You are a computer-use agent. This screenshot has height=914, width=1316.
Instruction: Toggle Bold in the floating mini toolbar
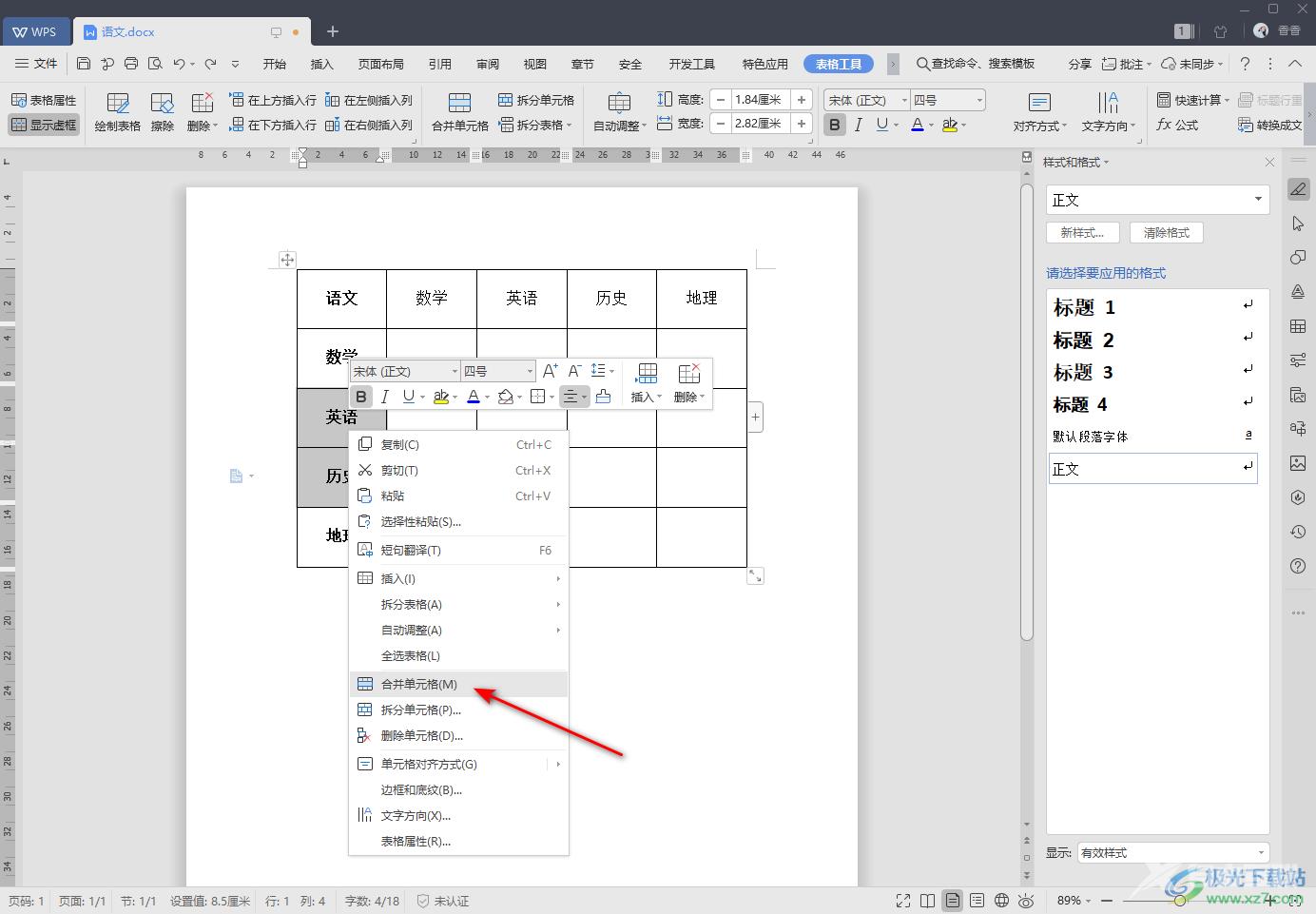tap(361, 397)
